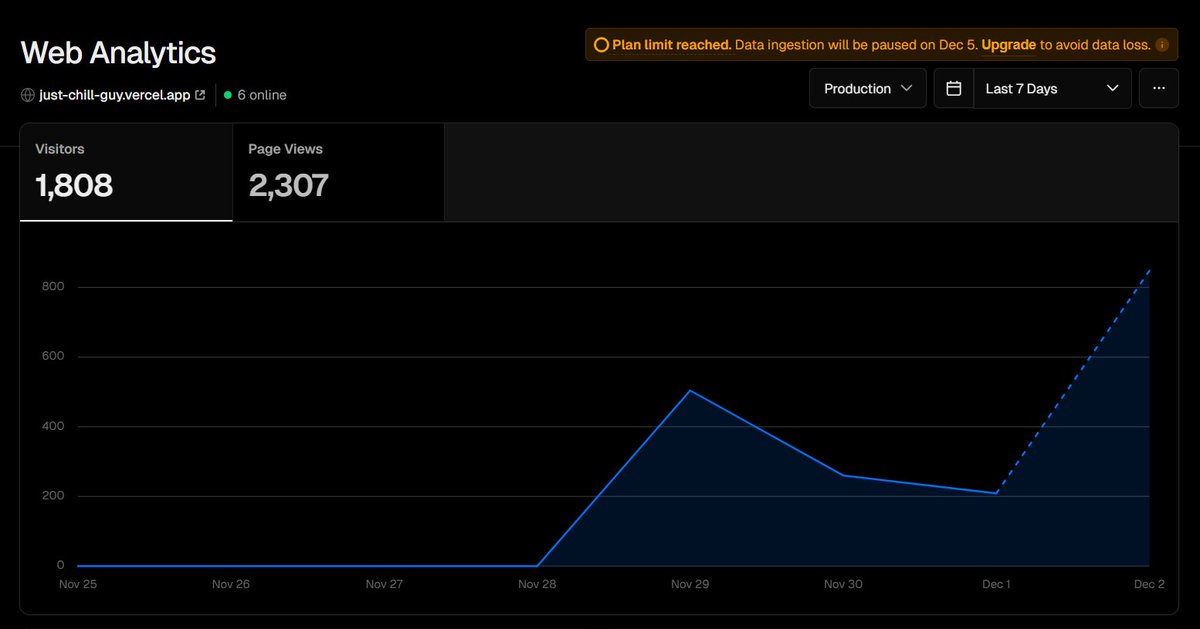Click the 6 online label
Viewport: 1200px width, 629px height.
pyautogui.click(x=262, y=95)
